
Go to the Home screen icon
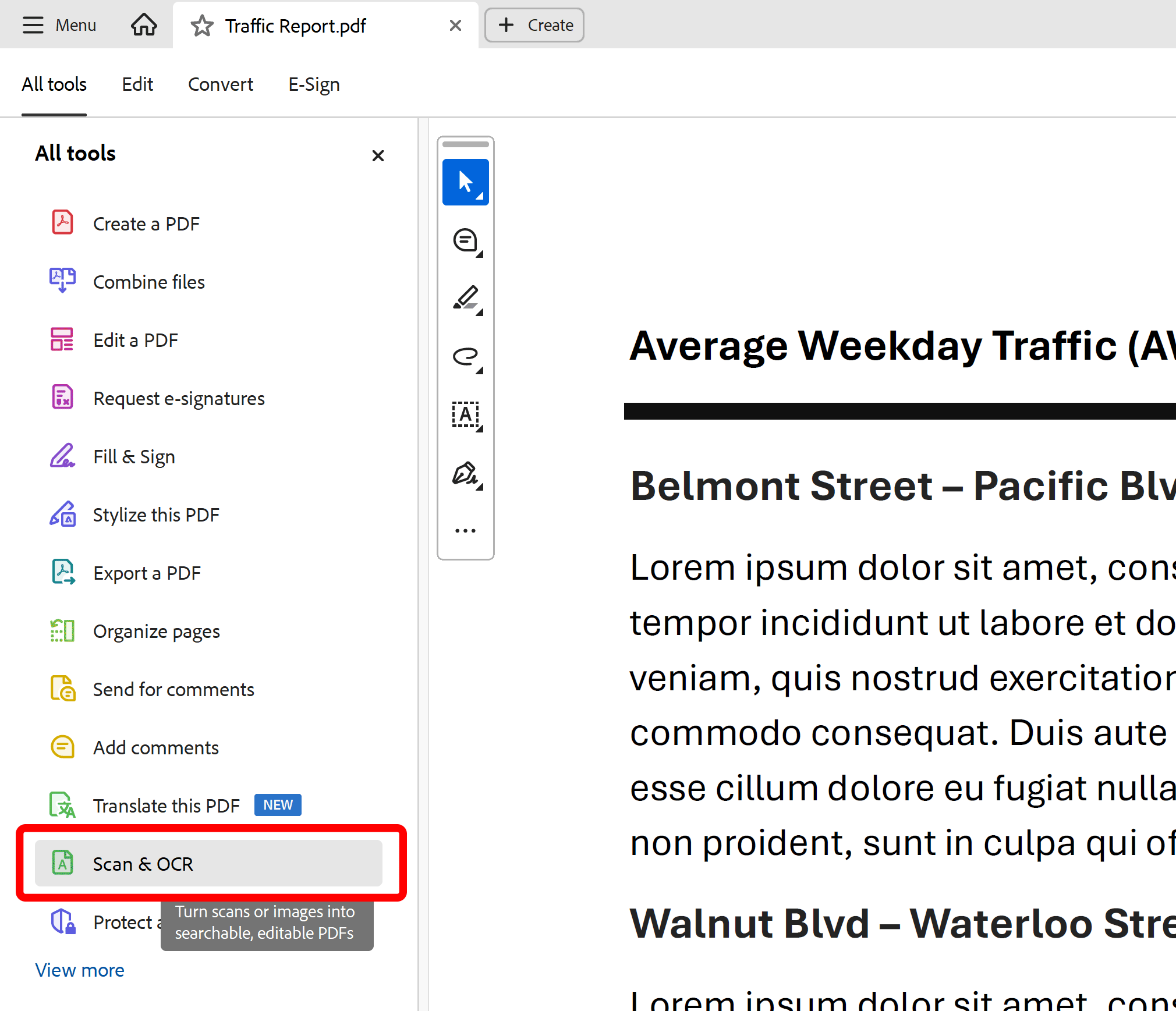pos(144,25)
